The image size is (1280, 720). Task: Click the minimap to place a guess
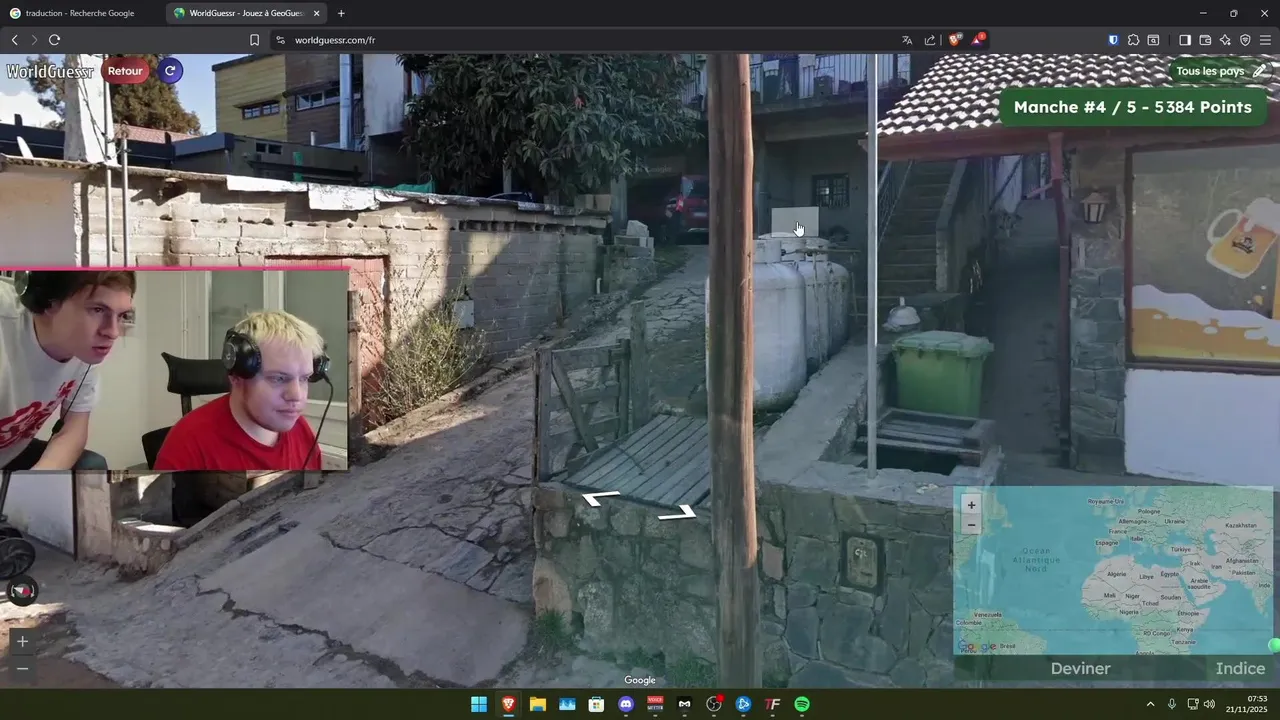[1113, 571]
